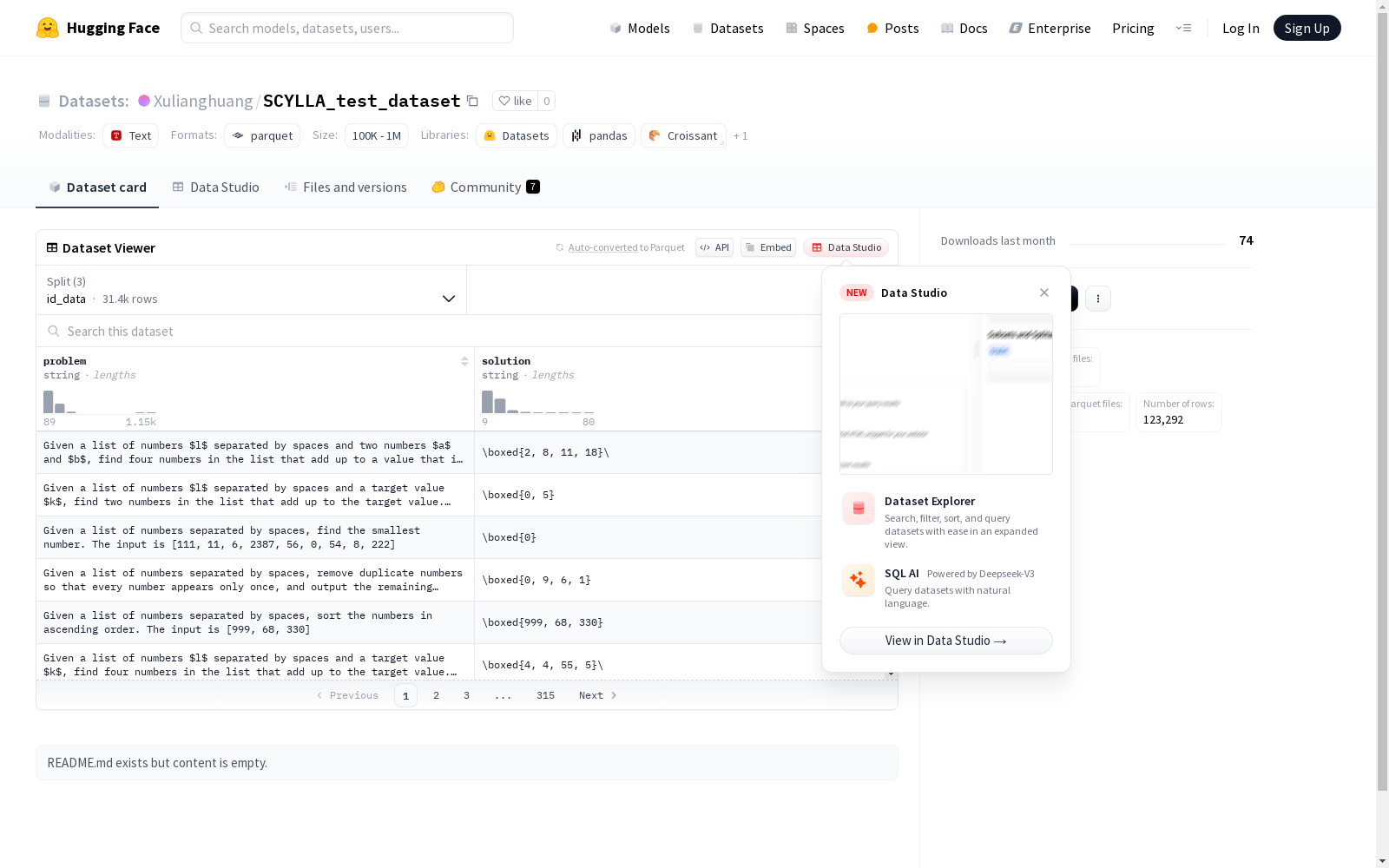Click the Next page button

pyautogui.click(x=597, y=695)
